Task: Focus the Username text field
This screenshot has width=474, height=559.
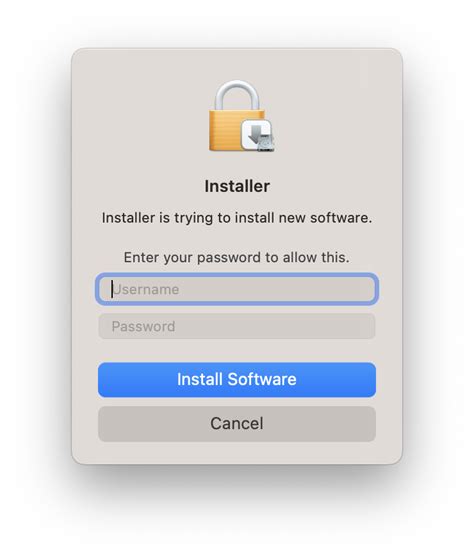Action: 237,289
